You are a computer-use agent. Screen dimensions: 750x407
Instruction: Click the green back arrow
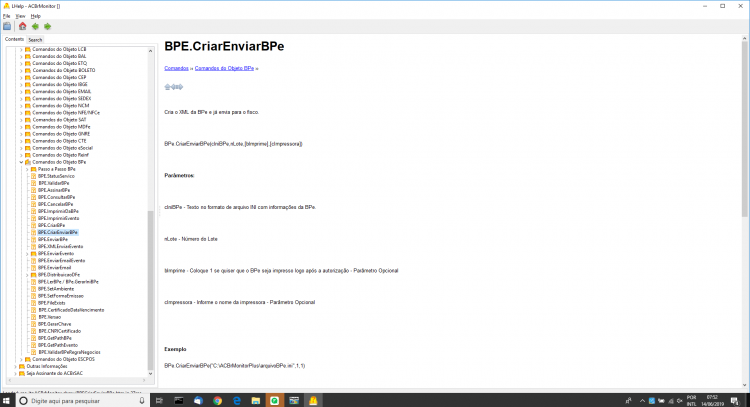(x=35, y=26)
